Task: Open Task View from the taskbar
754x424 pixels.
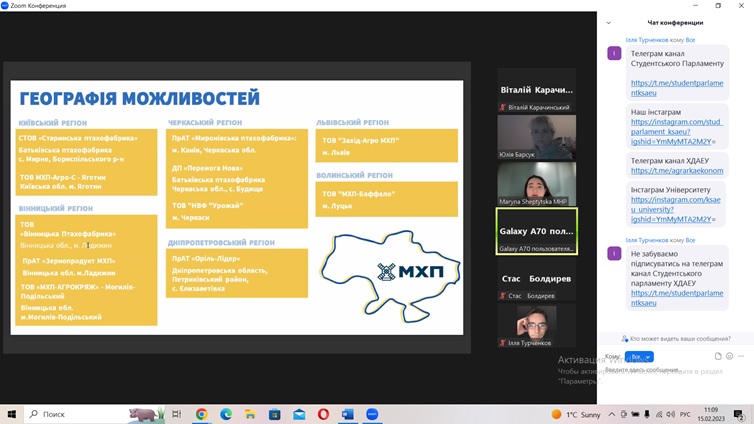Action: click(x=176, y=414)
